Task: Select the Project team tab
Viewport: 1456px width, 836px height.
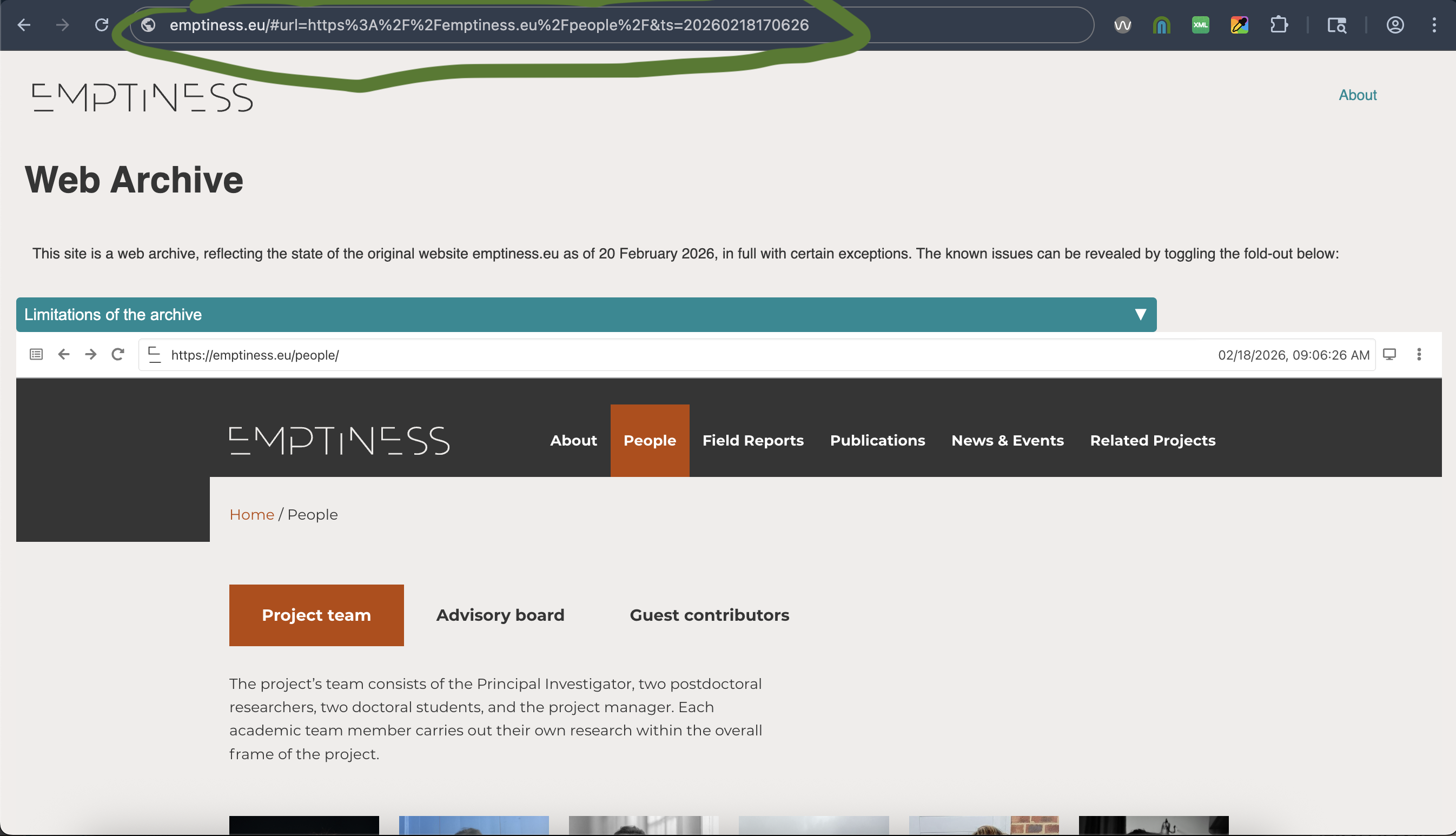Action: (316, 615)
